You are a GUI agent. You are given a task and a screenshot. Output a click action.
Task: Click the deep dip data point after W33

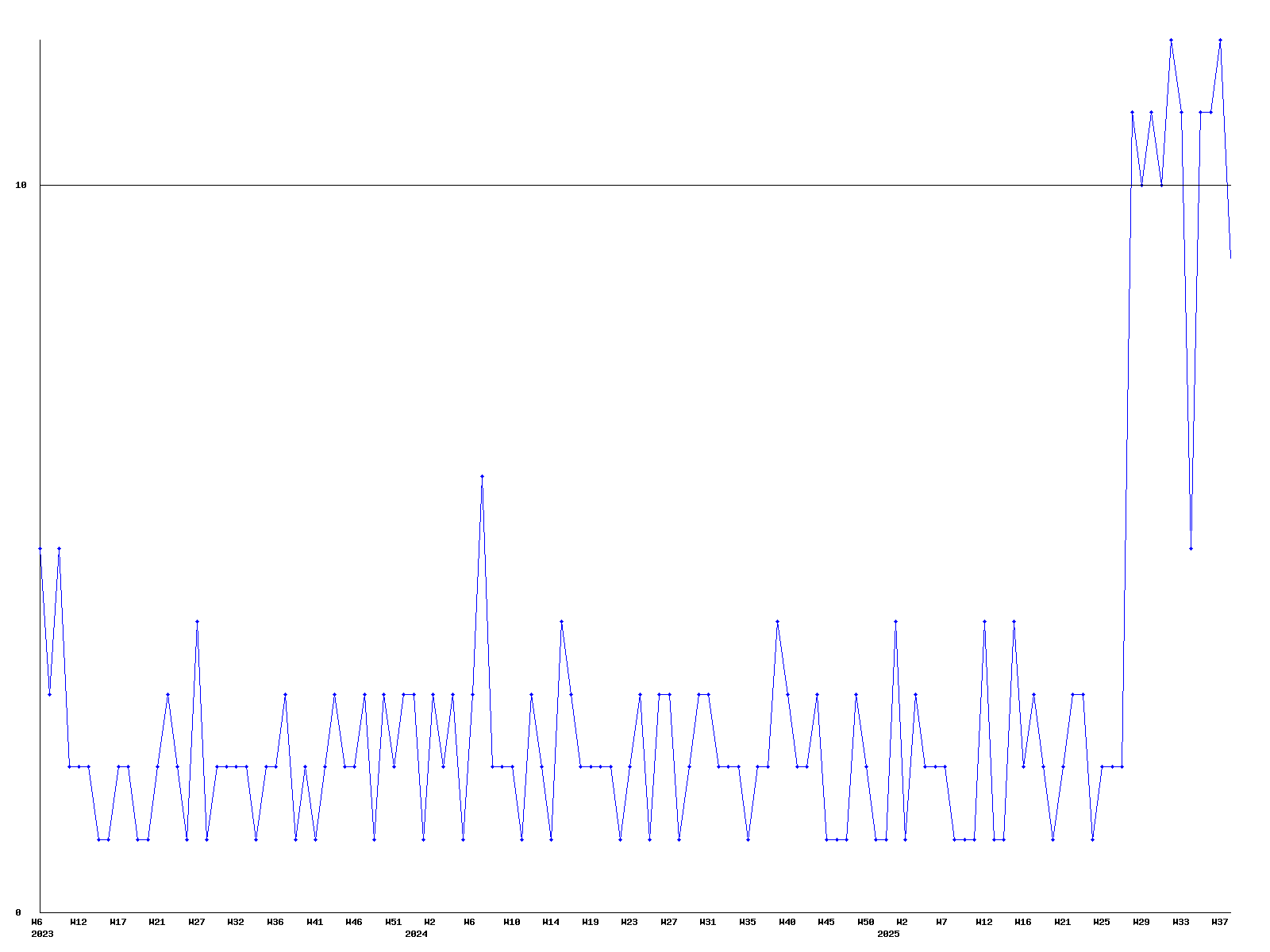click(x=1191, y=548)
